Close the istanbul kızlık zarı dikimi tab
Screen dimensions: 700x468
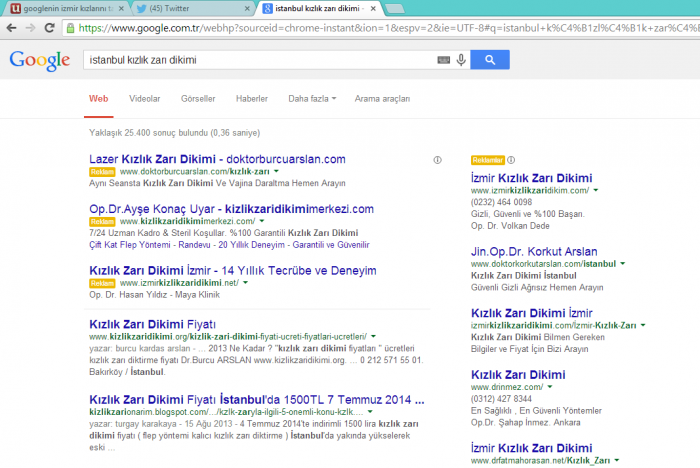pyautogui.click(x=373, y=8)
